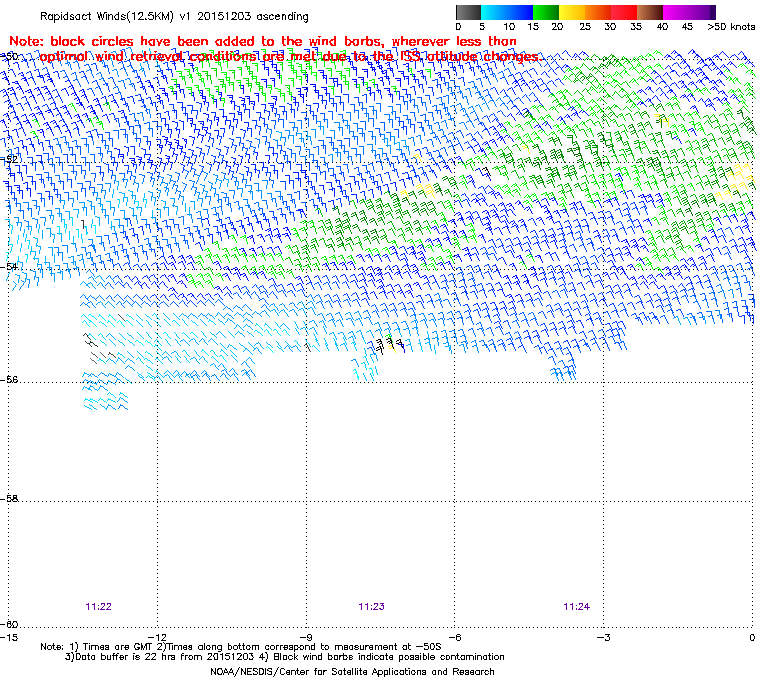The image size is (760, 688).
Task: Click the gray 0-5 knots legend segment
Action: (468, 12)
